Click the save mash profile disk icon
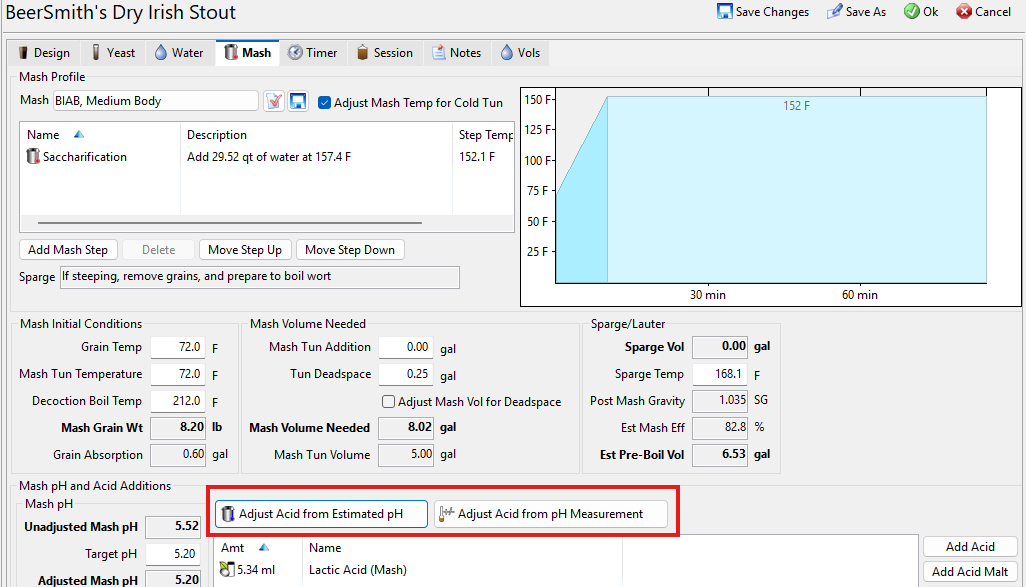 pos(298,102)
